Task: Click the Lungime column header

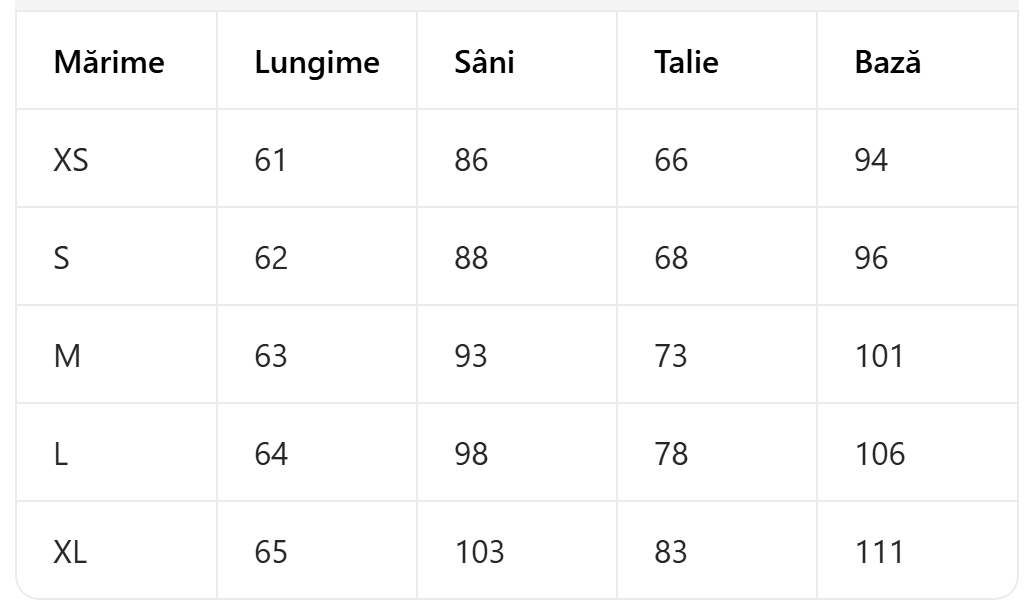Action: tap(317, 63)
